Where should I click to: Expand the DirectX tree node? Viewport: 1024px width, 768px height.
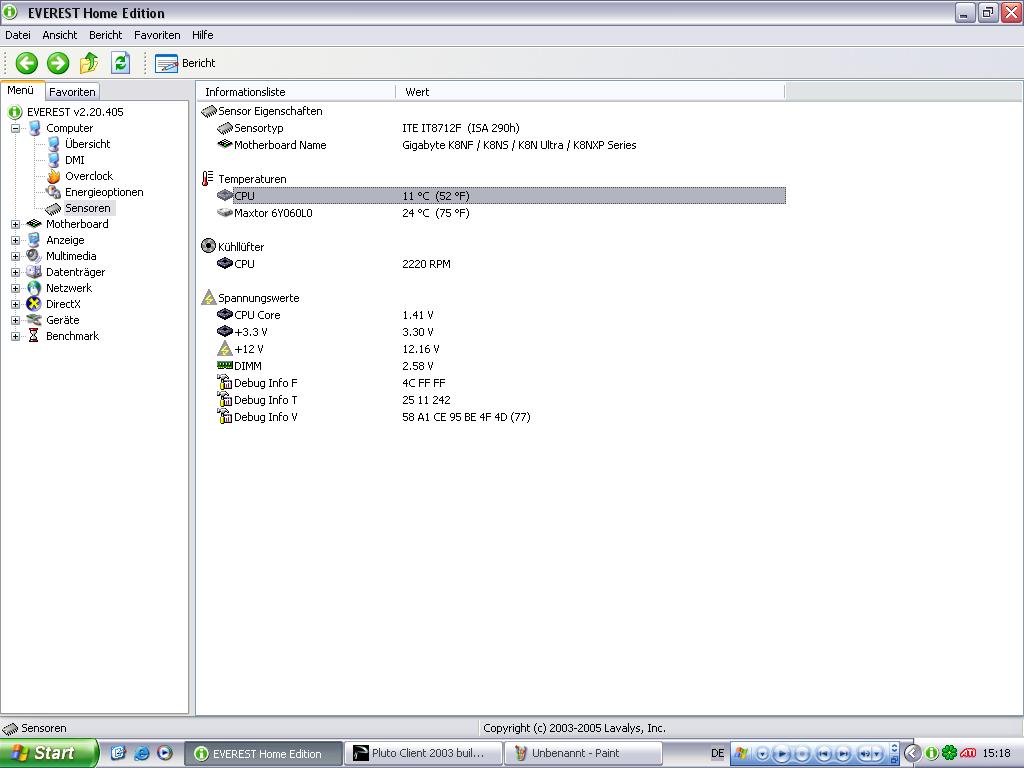point(15,304)
